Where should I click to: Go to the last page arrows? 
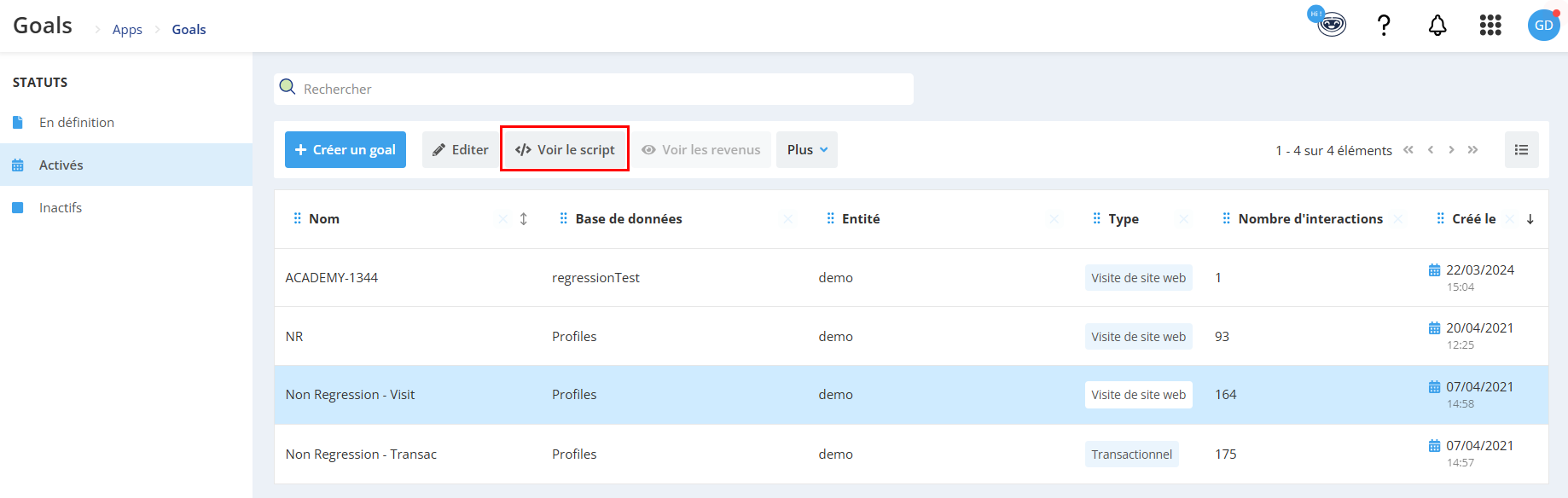[1472, 149]
